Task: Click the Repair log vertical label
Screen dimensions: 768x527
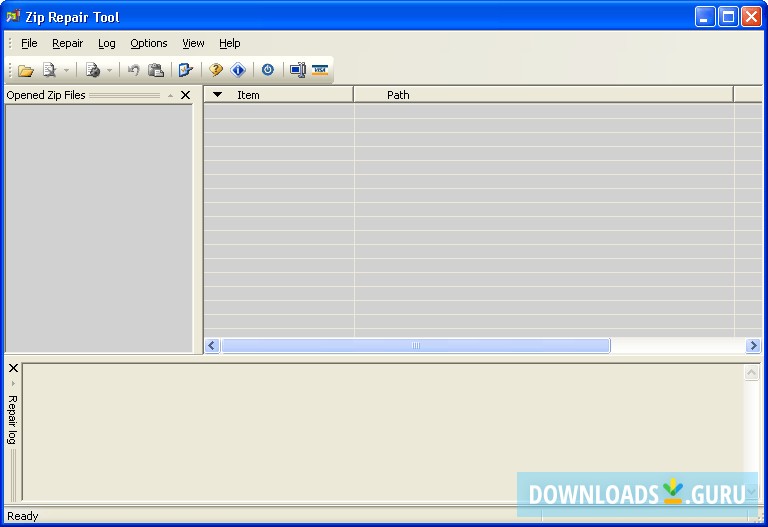Action: click(13, 420)
